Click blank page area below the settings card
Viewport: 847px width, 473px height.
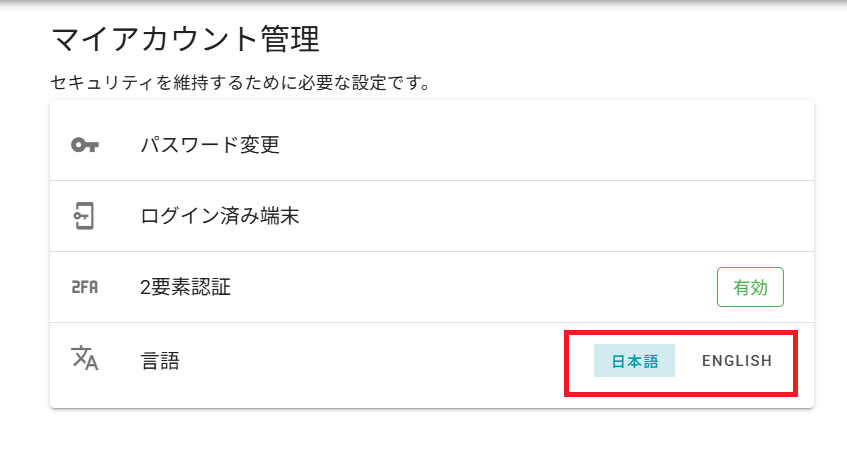click(430, 440)
